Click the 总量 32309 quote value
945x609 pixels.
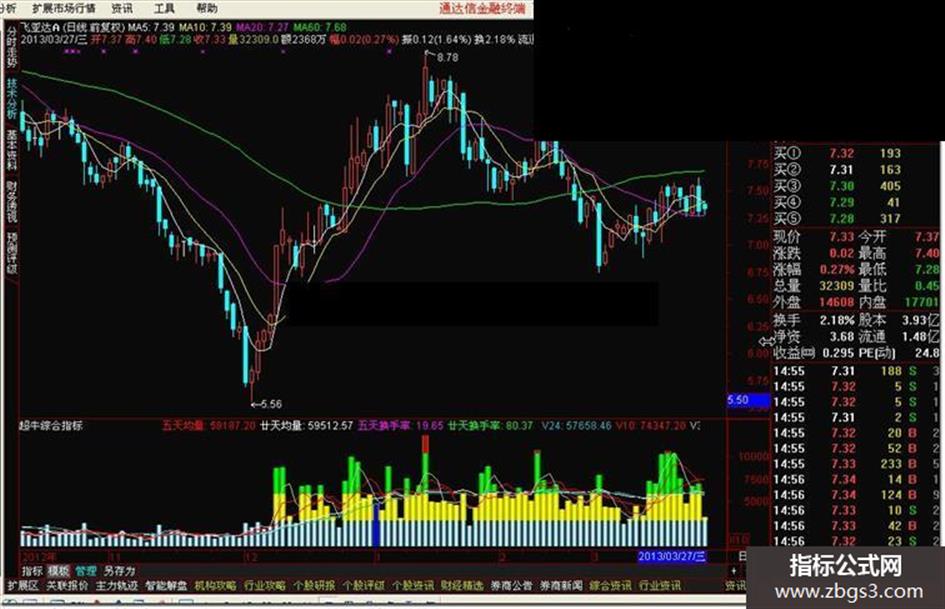(x=837, y=286)
